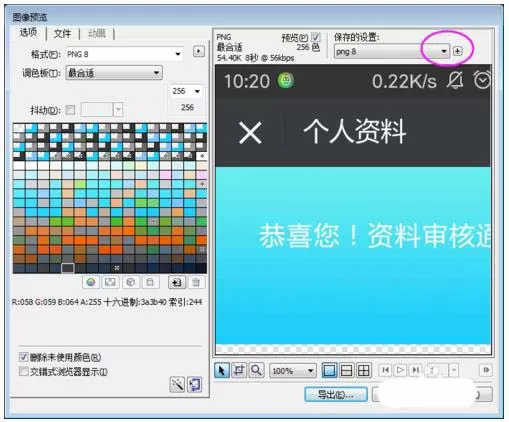This screenshot has height=422, width=509.
Task: Open the export wizard wand icon
Action: [x=177, y=385]
